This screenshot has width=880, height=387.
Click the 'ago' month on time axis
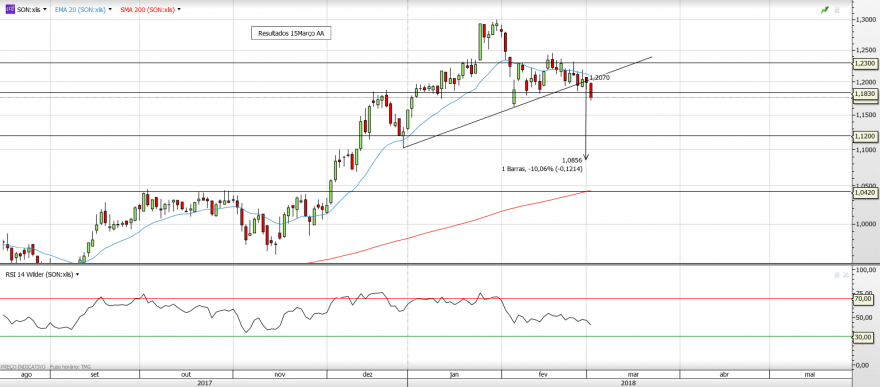tap(26, 374)
